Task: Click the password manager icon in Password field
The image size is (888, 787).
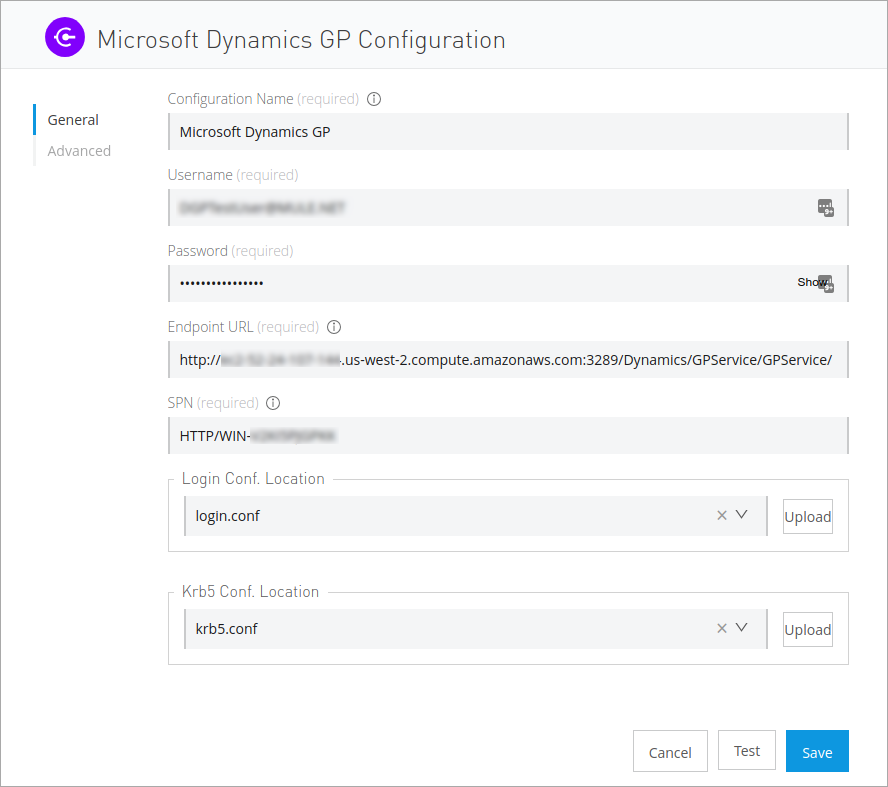Action: point(827,285)
